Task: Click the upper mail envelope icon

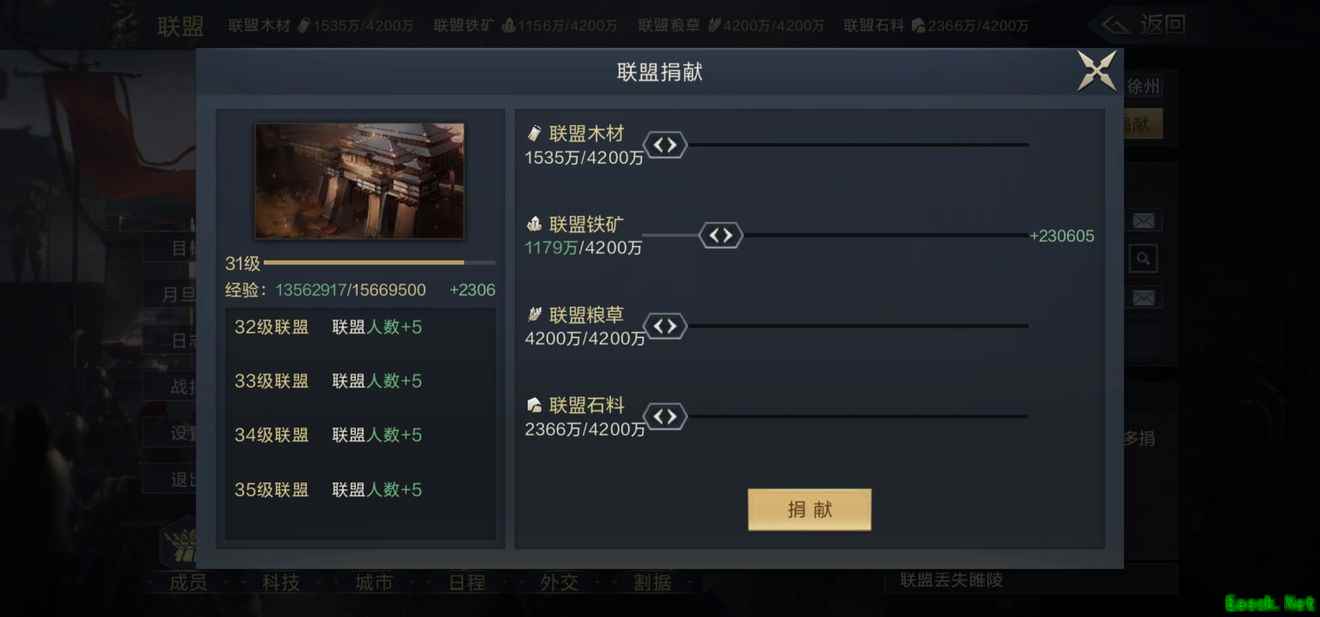Action: click(1144, 221)
